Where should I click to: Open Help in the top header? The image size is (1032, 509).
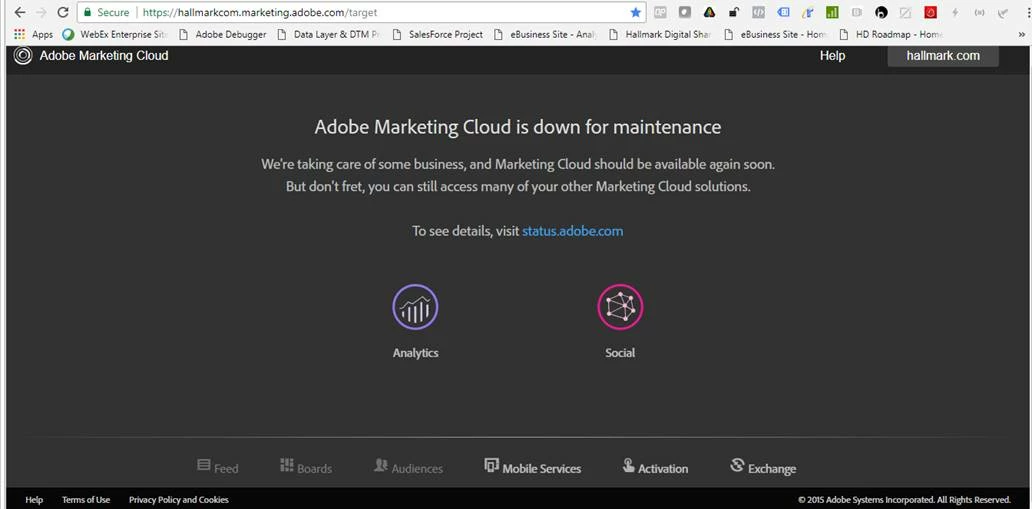coord(832,56)
